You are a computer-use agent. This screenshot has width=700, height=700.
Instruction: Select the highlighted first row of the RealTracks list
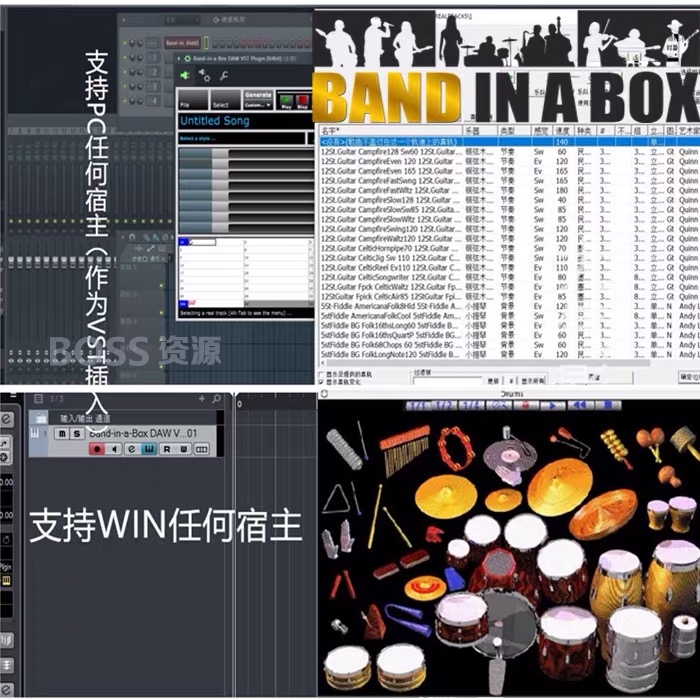click(x=509, y=142)
